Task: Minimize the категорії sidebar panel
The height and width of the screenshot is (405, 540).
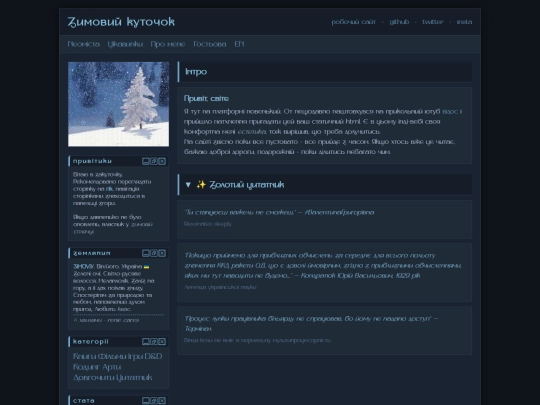Action: tap(146, 342)
